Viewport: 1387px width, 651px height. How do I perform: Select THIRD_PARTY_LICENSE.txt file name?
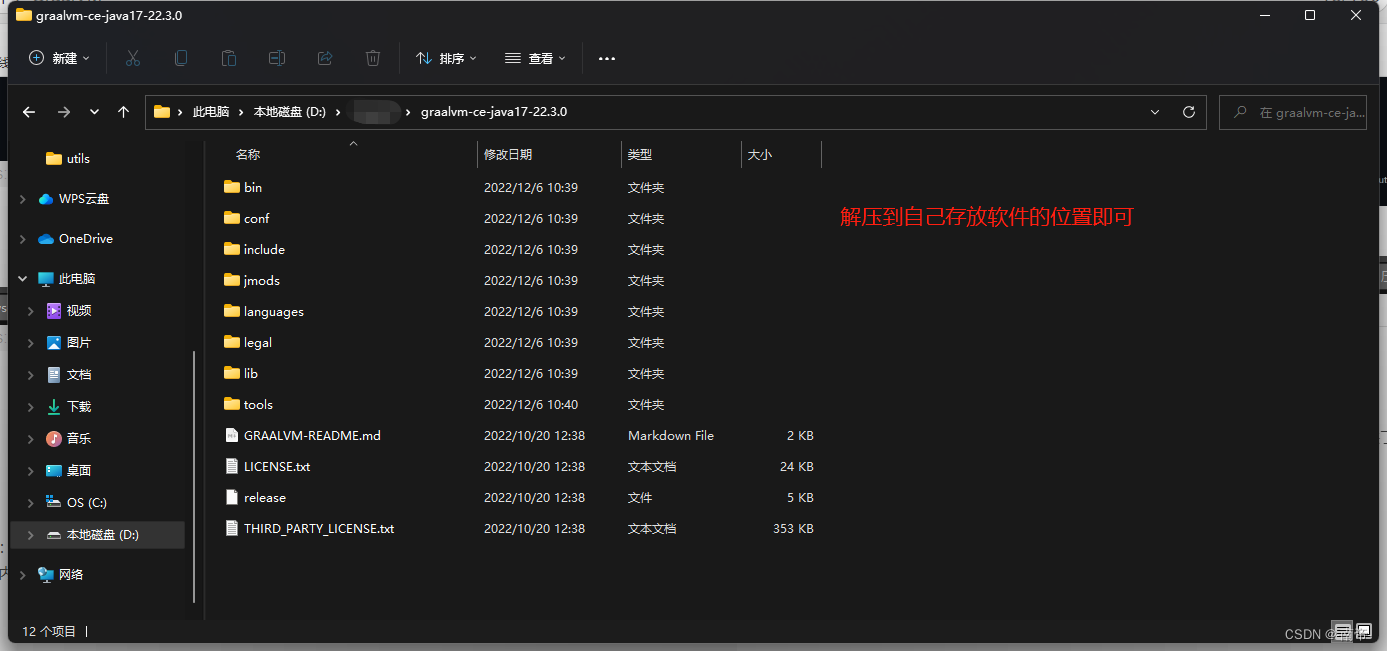pos(319,528)
